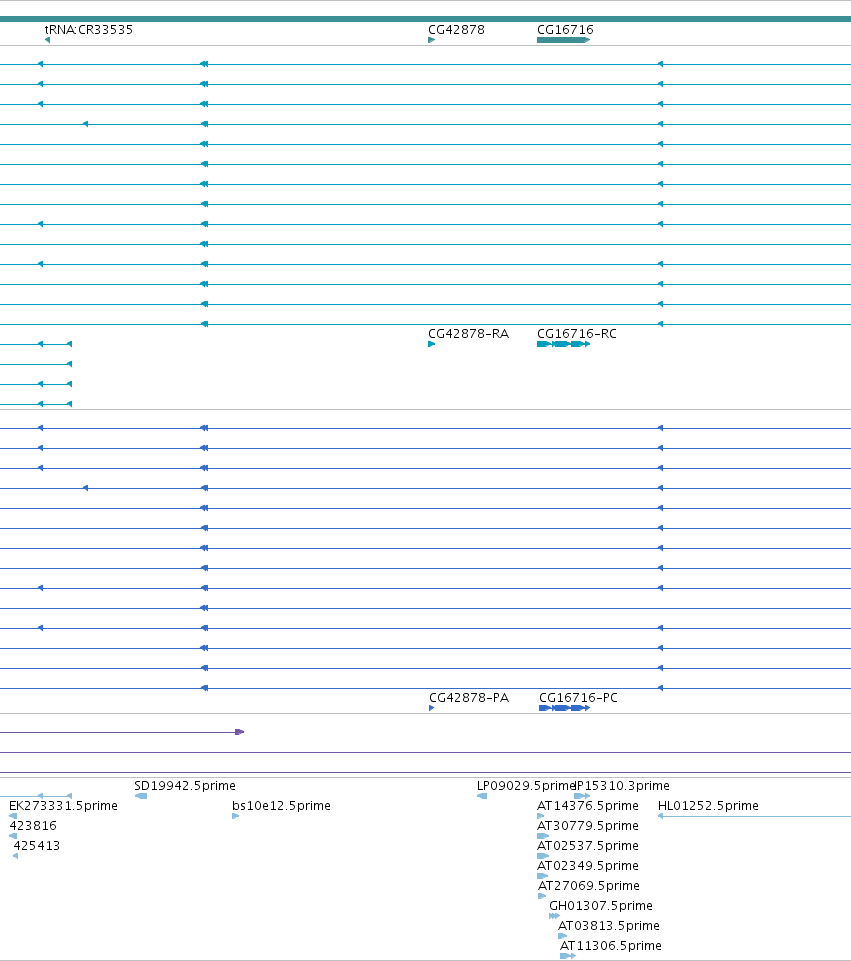Click the 425413 feature glyph
The height and width of the screenshot is (961, 851).
(x=15, y=856)
